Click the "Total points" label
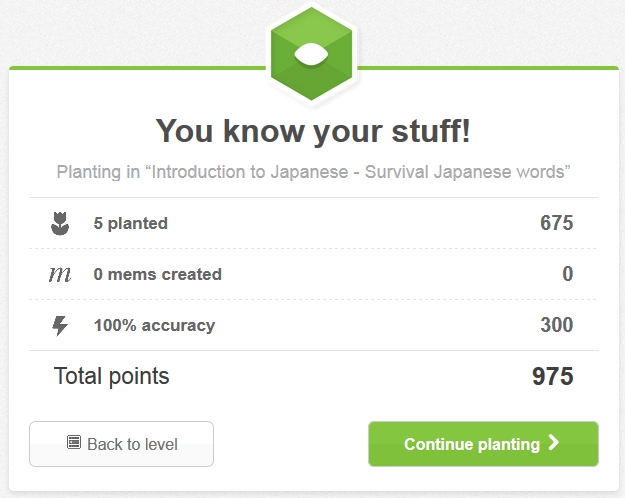This screenshot has width=625, height=498. (x=112, y=376)
